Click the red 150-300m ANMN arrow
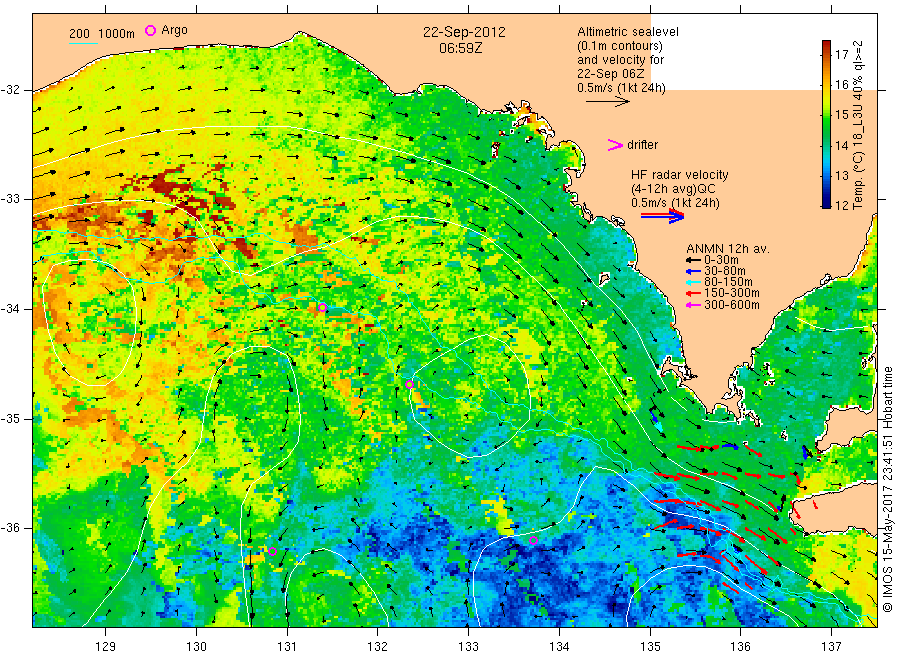Screen dimensions: 900x660 coord(693,293)
